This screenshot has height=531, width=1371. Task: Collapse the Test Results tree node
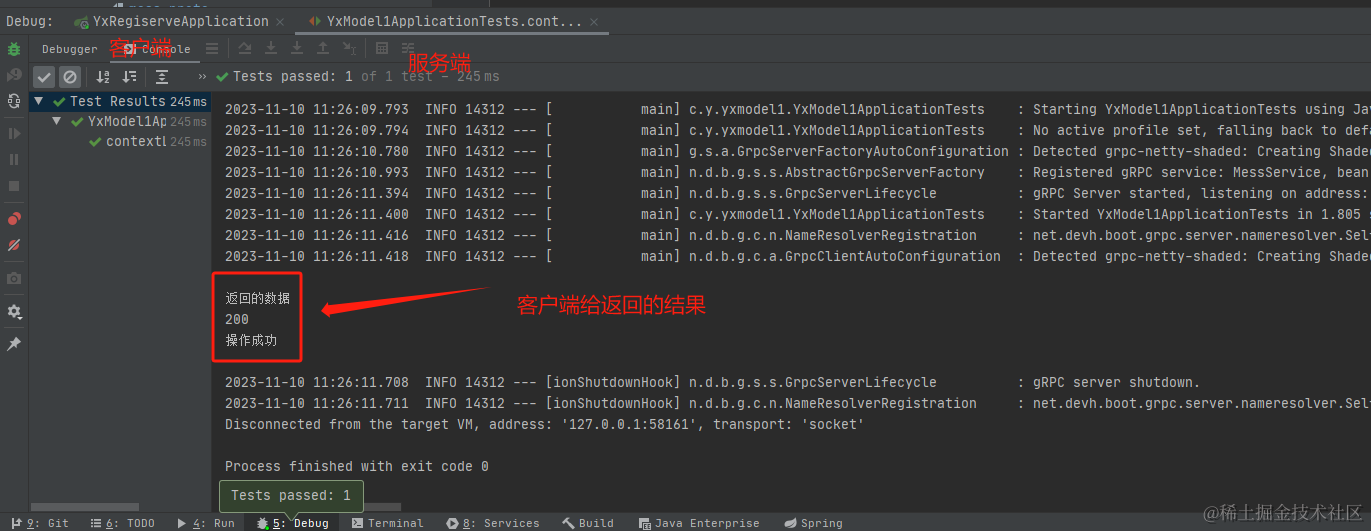(39, 101)
